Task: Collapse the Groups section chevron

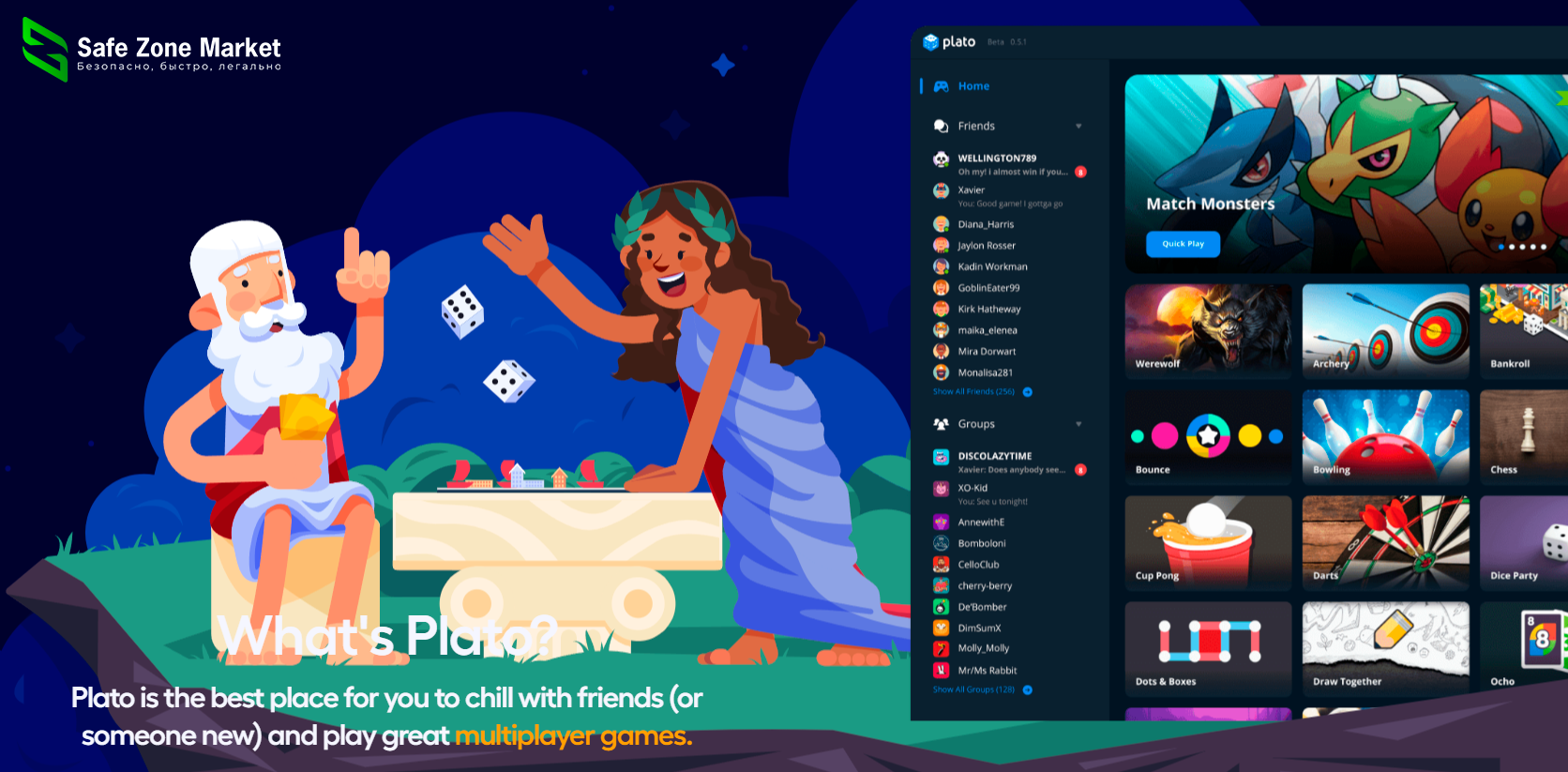Action: (1078, 424)
